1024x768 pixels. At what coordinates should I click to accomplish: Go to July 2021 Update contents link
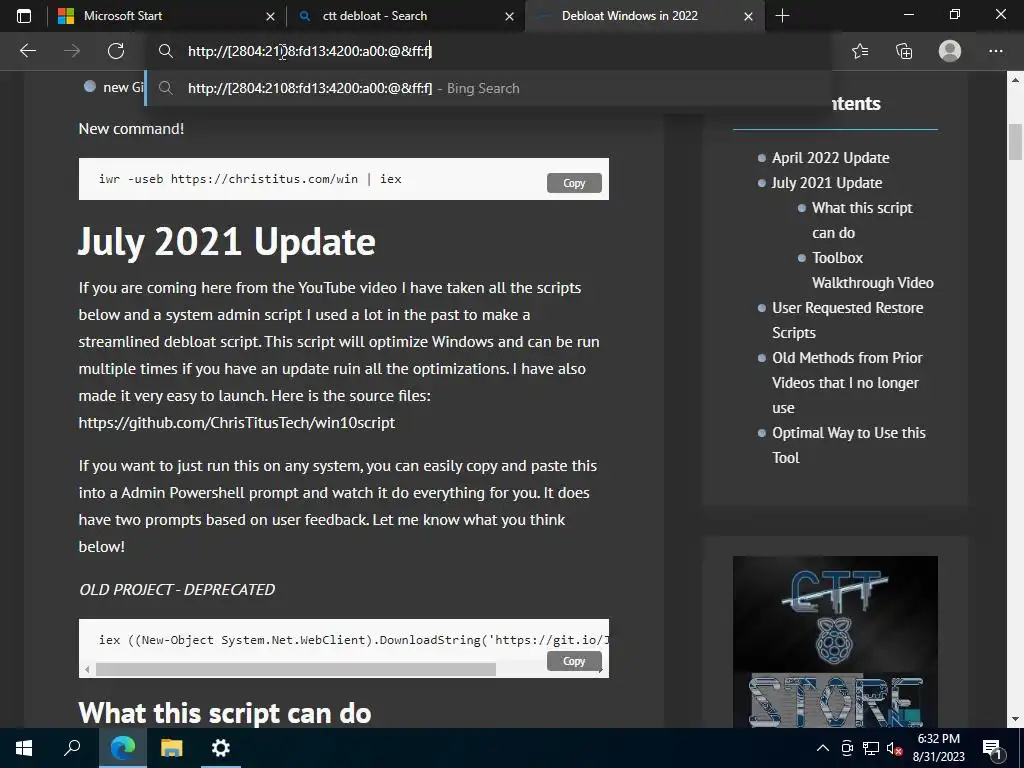click(827, 183)
